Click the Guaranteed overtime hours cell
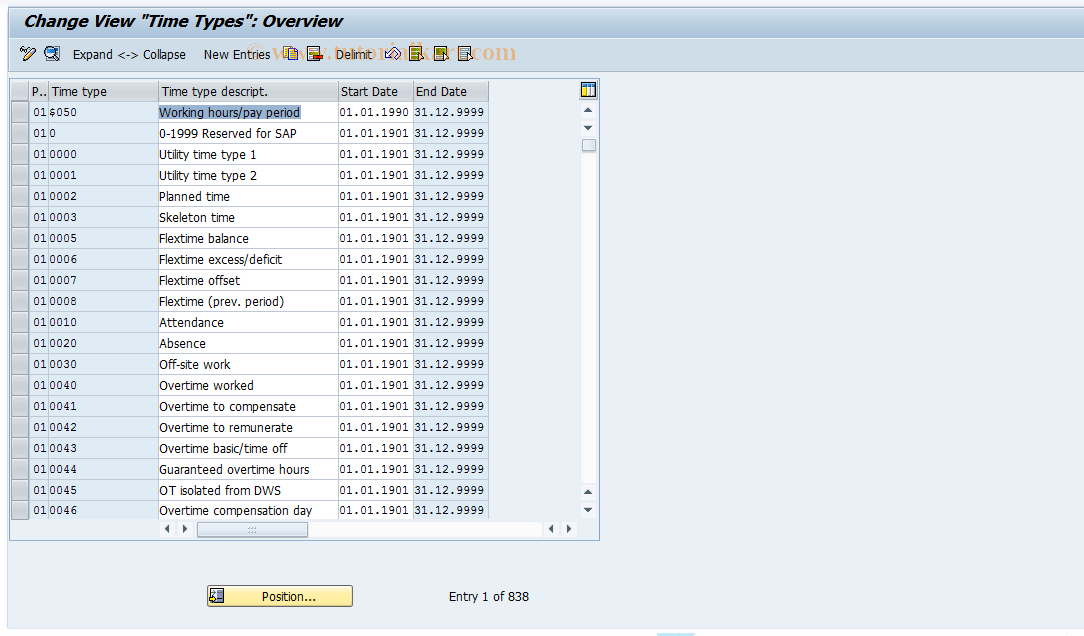Screen dimensions: 1084x636 tap(248, 469)
